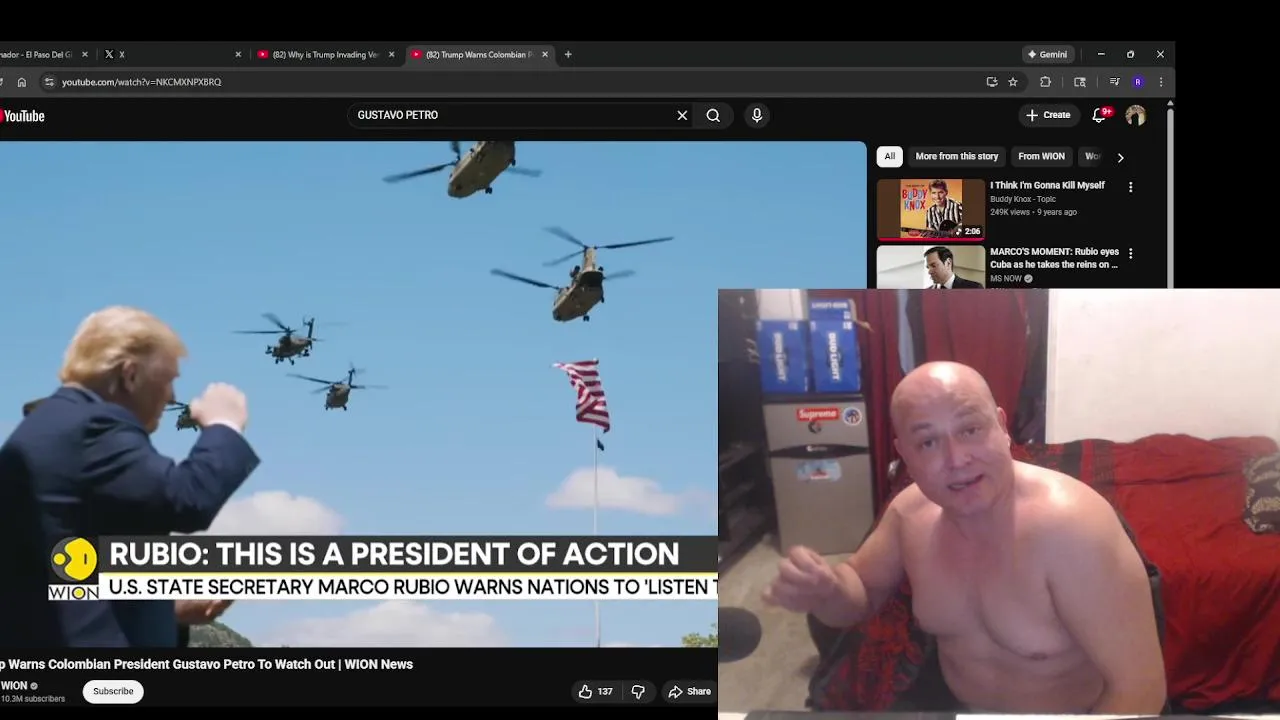The width and height of the screenshot is (1280, 720).
Task: Open the WION channel name link
Action: (x=14, y=686)
